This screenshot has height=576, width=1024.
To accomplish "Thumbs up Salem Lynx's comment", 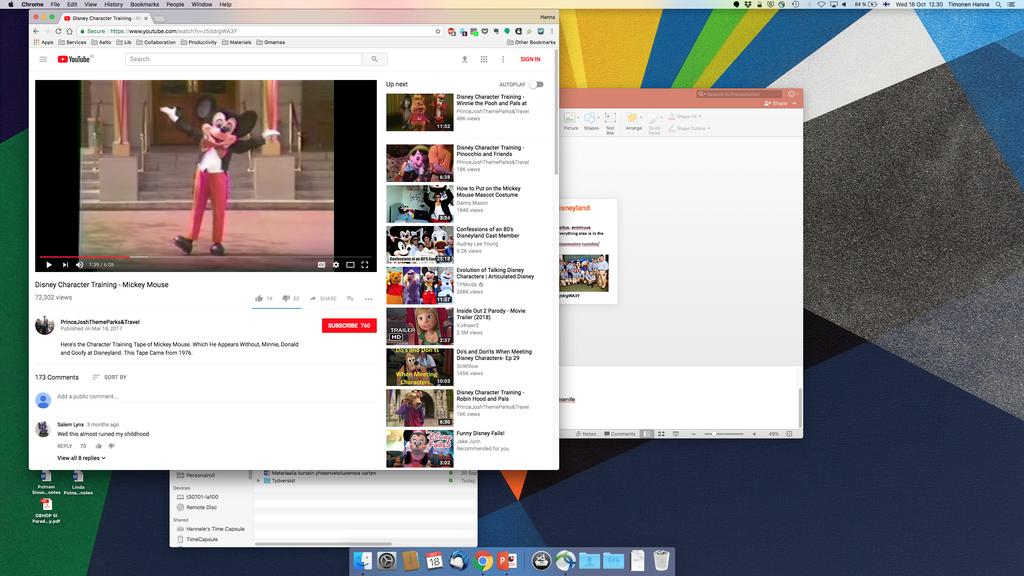I will tap(99, 446).
